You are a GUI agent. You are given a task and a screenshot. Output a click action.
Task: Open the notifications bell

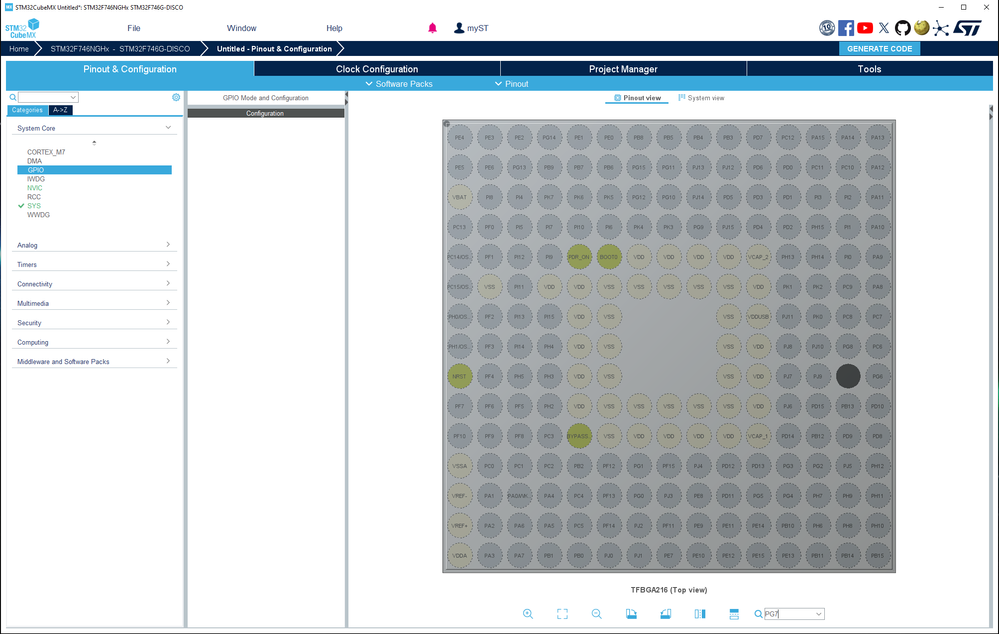pyautogui.click(x=432, y=28)
